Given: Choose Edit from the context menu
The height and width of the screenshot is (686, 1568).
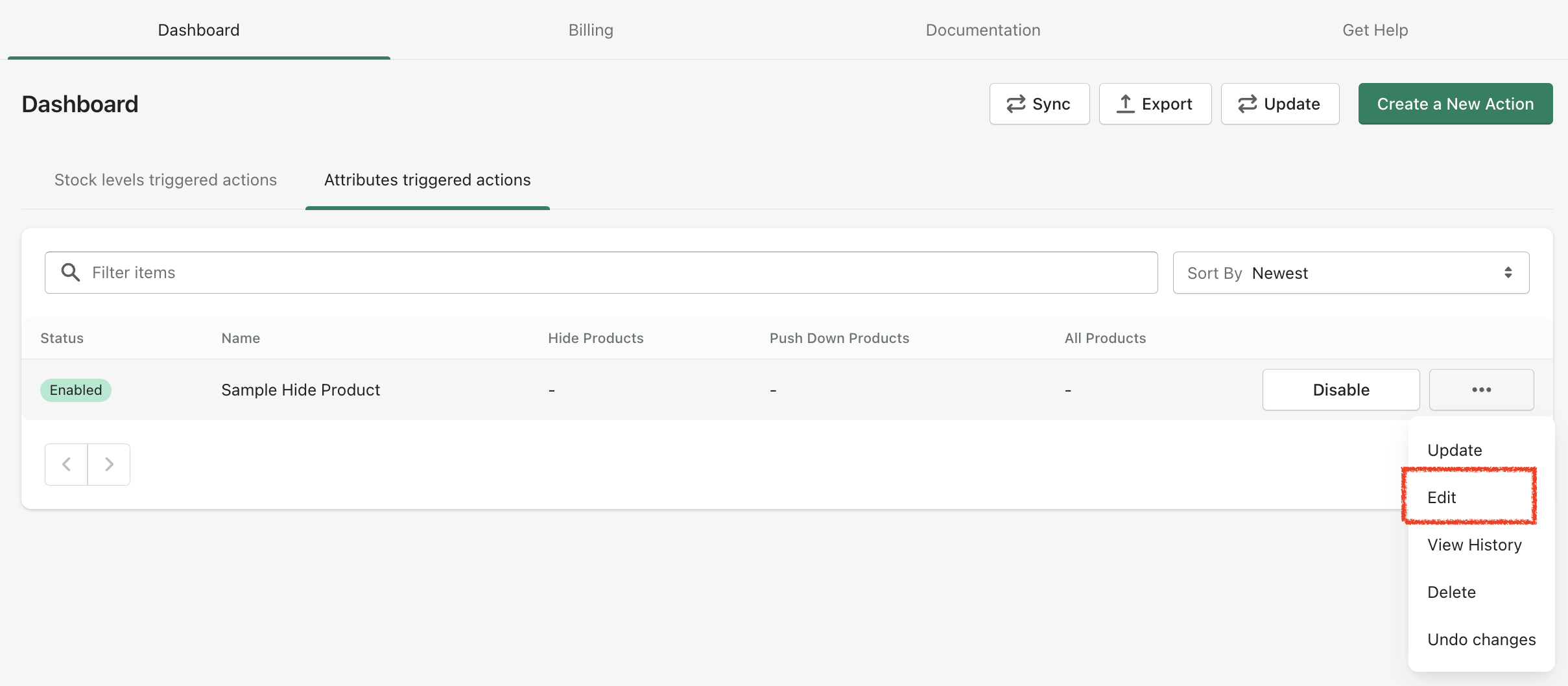Looking at the screenshot, I should pyautogui.click(x=1442, y=497).
